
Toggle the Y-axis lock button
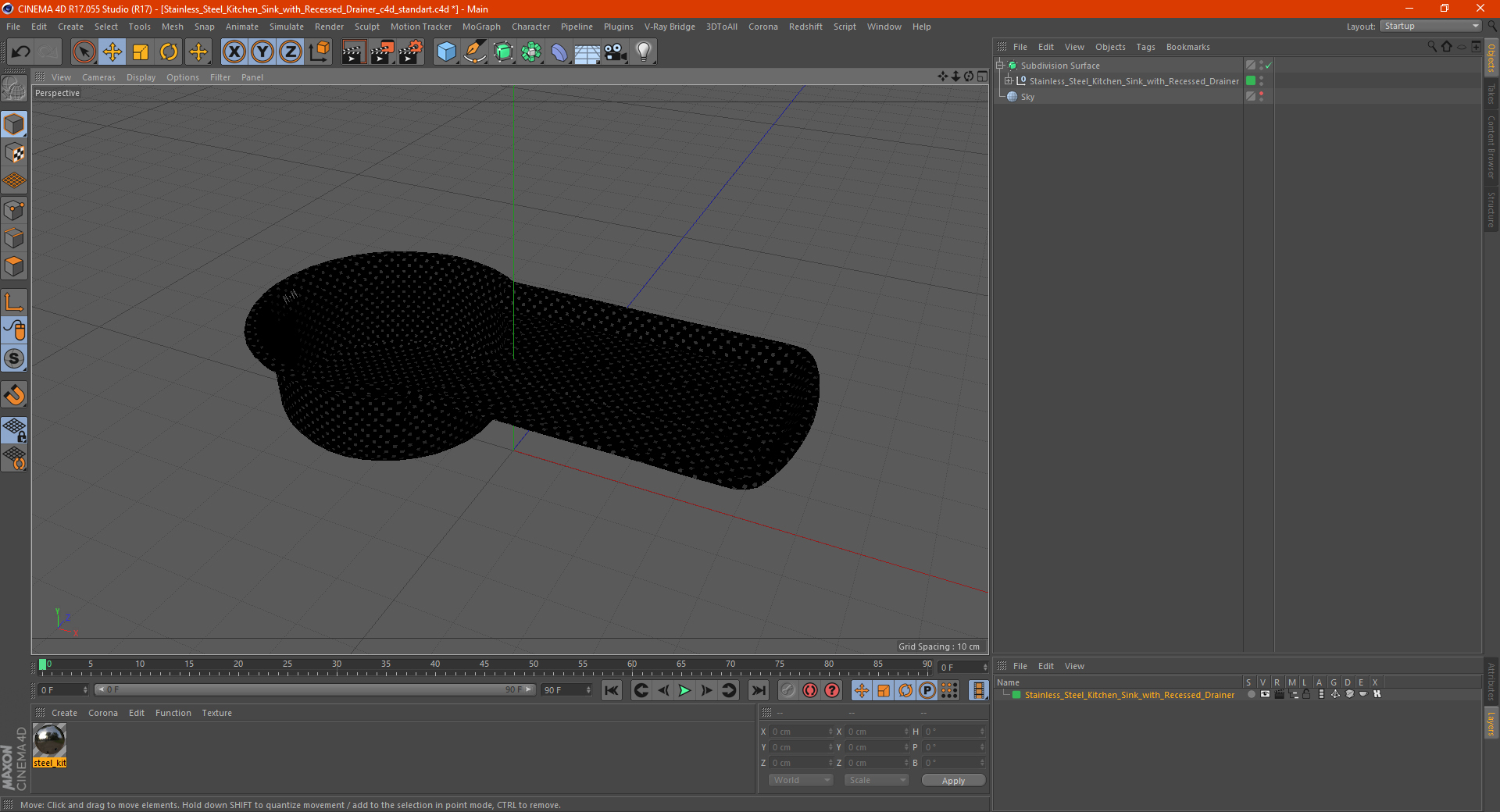[x=262, y=52]
